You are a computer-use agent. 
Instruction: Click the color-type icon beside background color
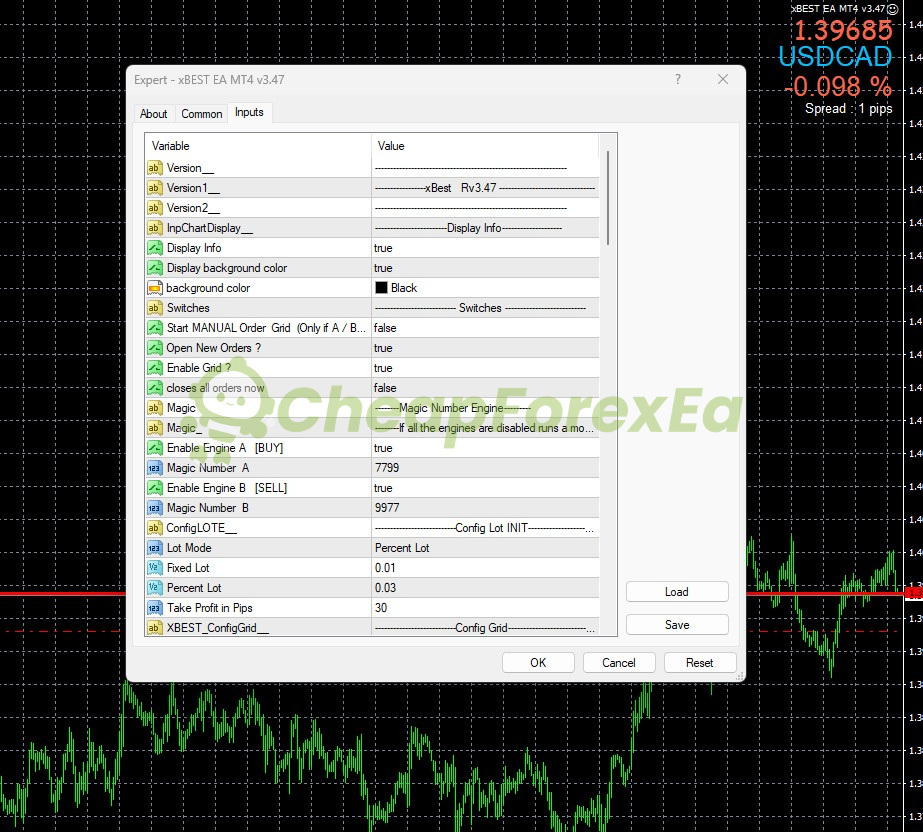click(x=154, y=288)
